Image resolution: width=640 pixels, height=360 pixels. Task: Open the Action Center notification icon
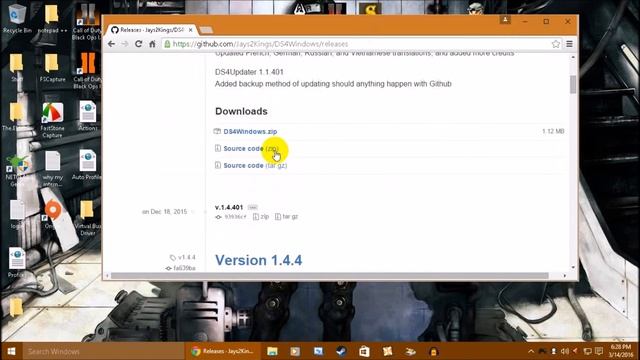coord(599,351)
